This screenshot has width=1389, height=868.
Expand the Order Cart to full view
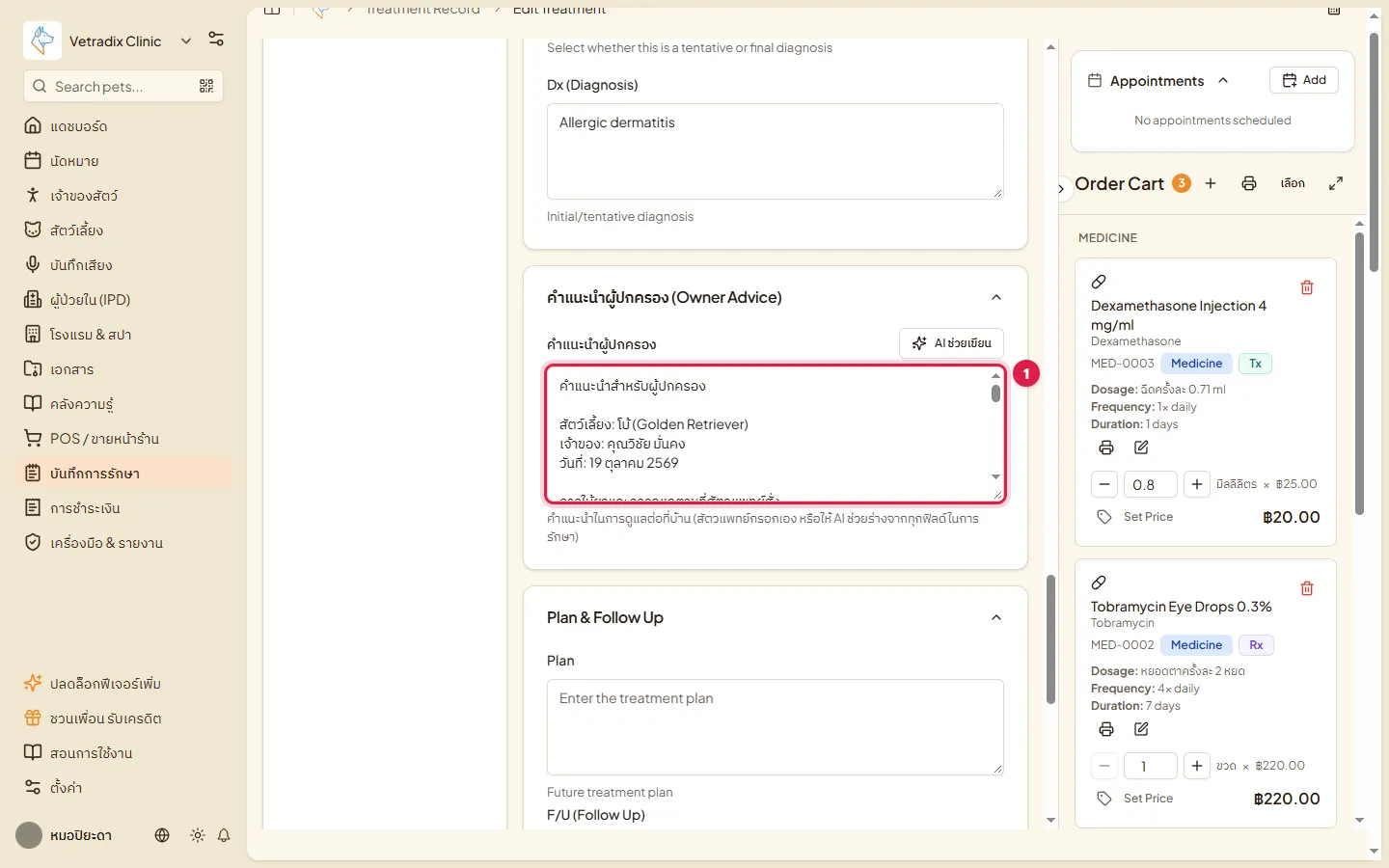[x=1336, y=183]
